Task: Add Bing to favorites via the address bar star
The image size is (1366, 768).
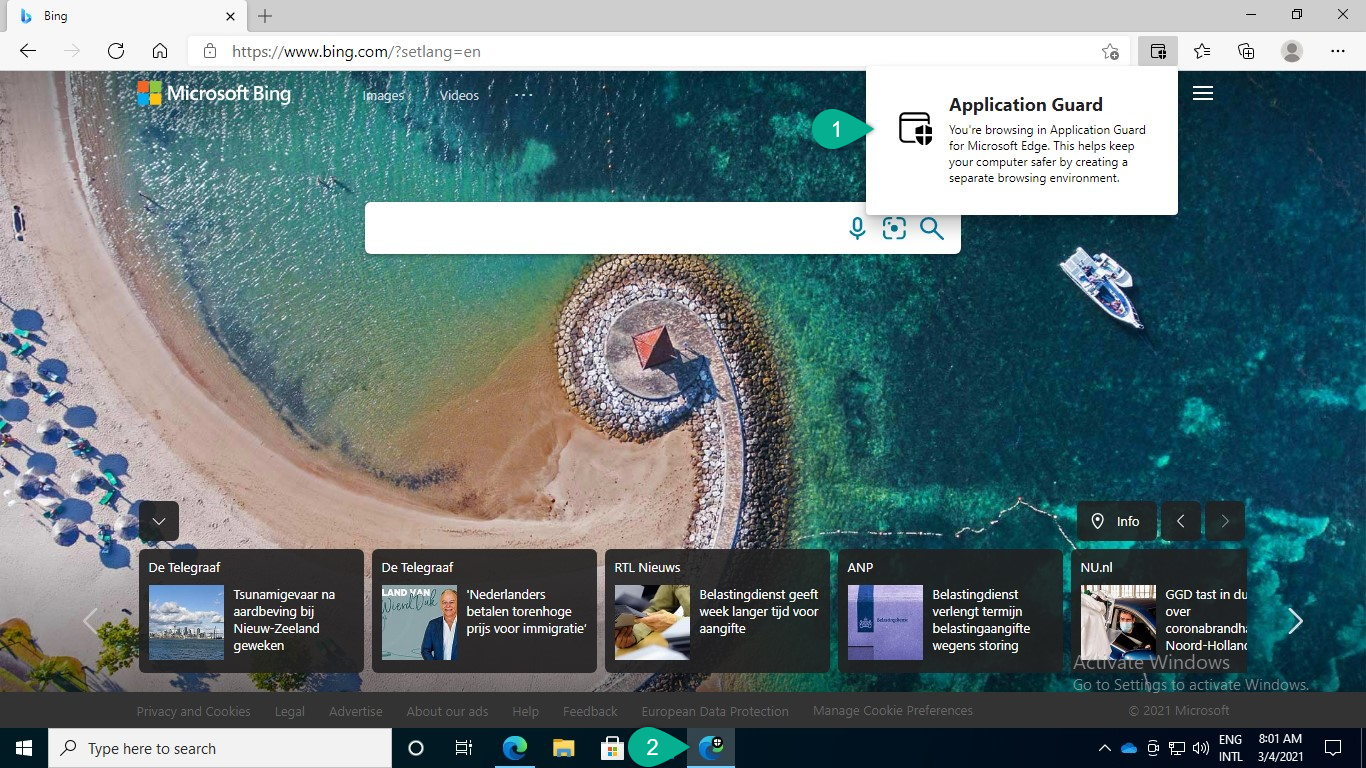Action: pos(1110,50)
